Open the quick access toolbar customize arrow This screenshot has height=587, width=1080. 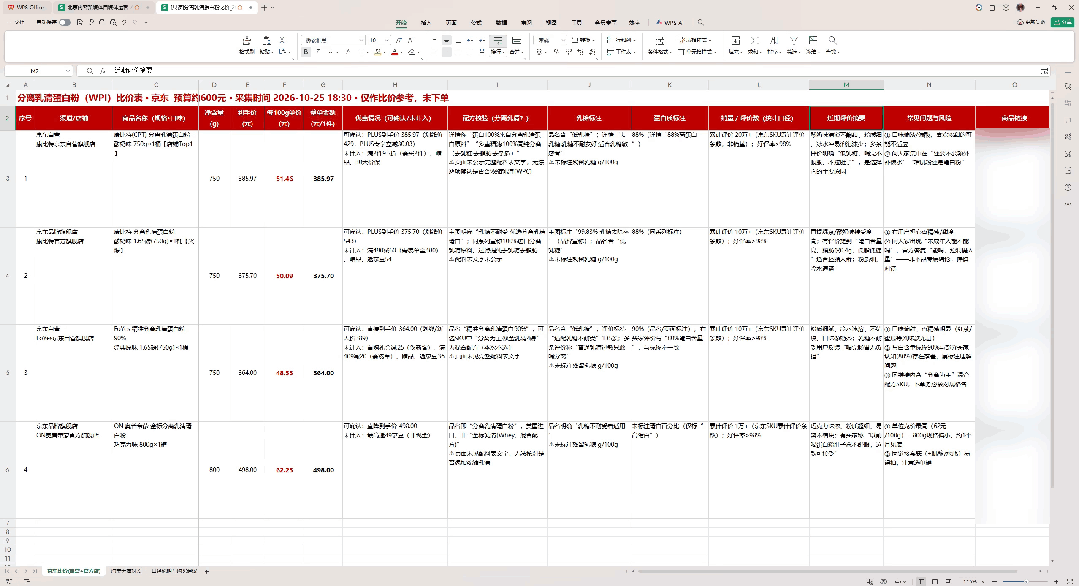click(x=146, y=23)
